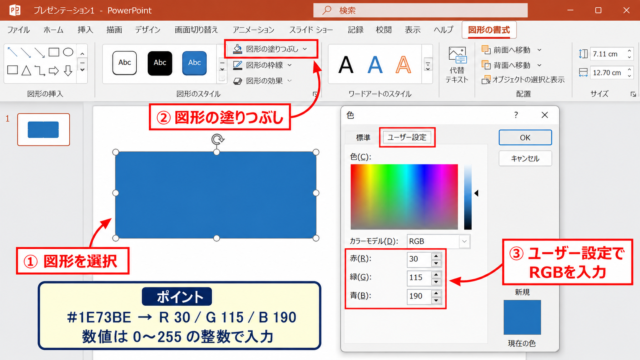Switch to the デザイン ribbon tab
640x360 pixels.
(147, 30)
